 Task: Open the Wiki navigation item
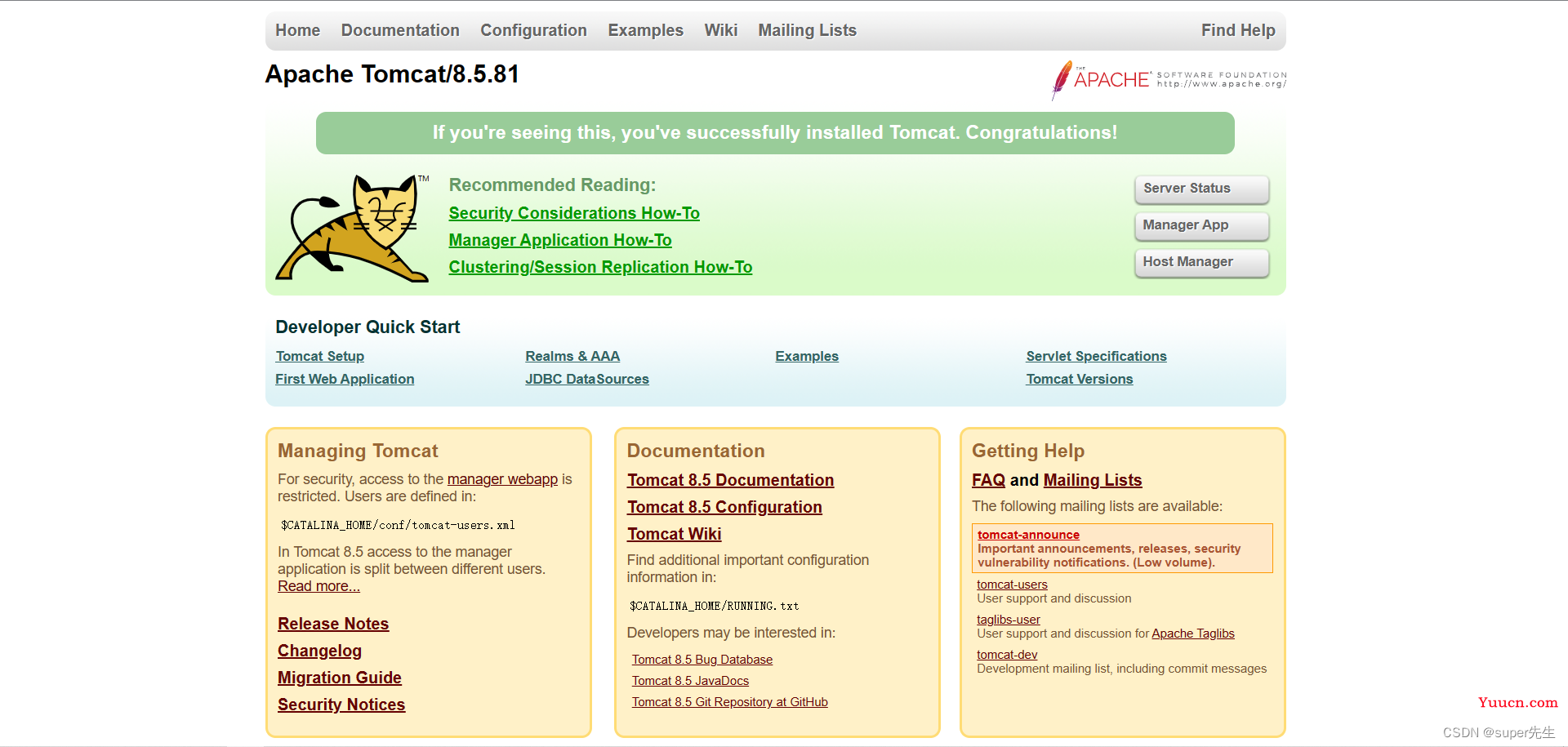click(x=721, y=30)
